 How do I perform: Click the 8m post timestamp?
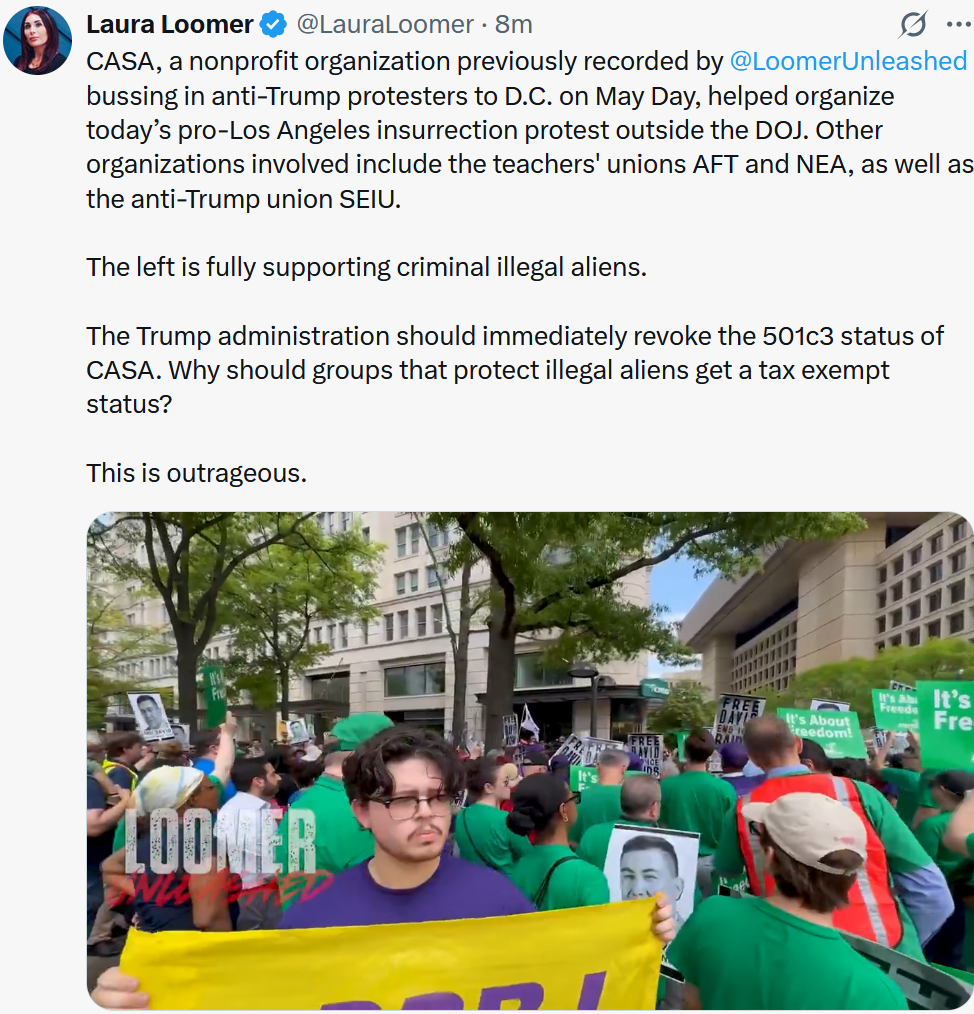click(514, 25)
